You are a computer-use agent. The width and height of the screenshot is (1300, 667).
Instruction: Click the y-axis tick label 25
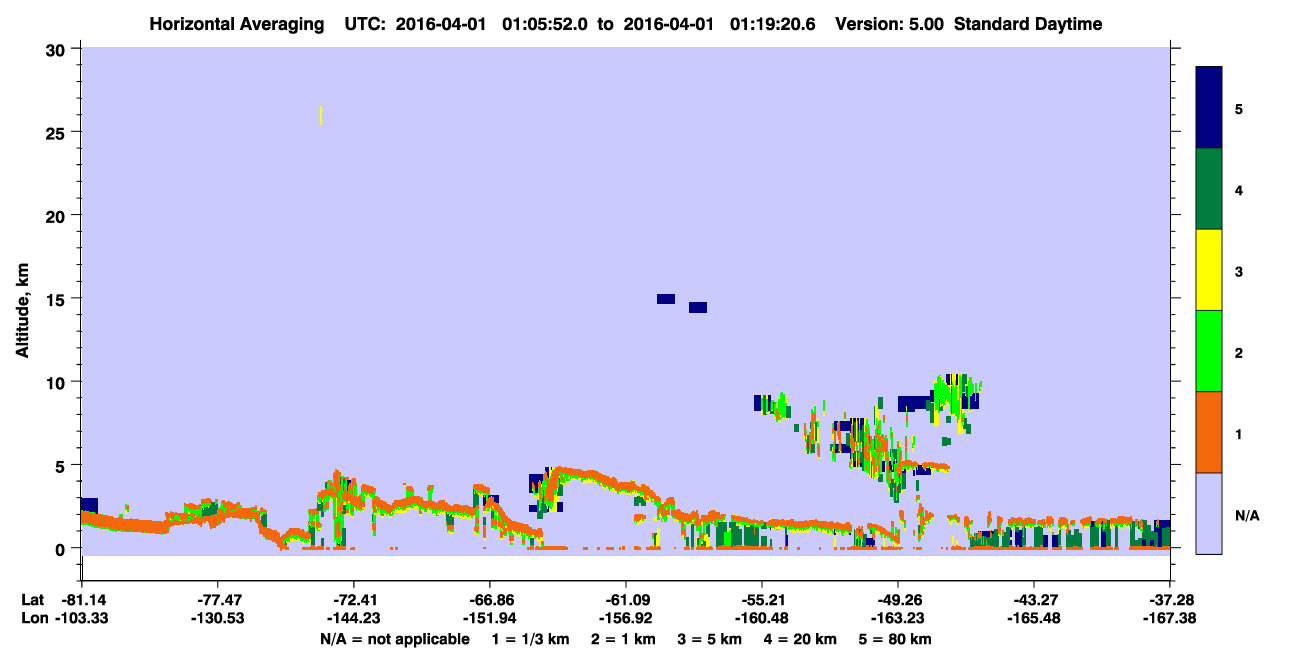[x=58, y=132]
